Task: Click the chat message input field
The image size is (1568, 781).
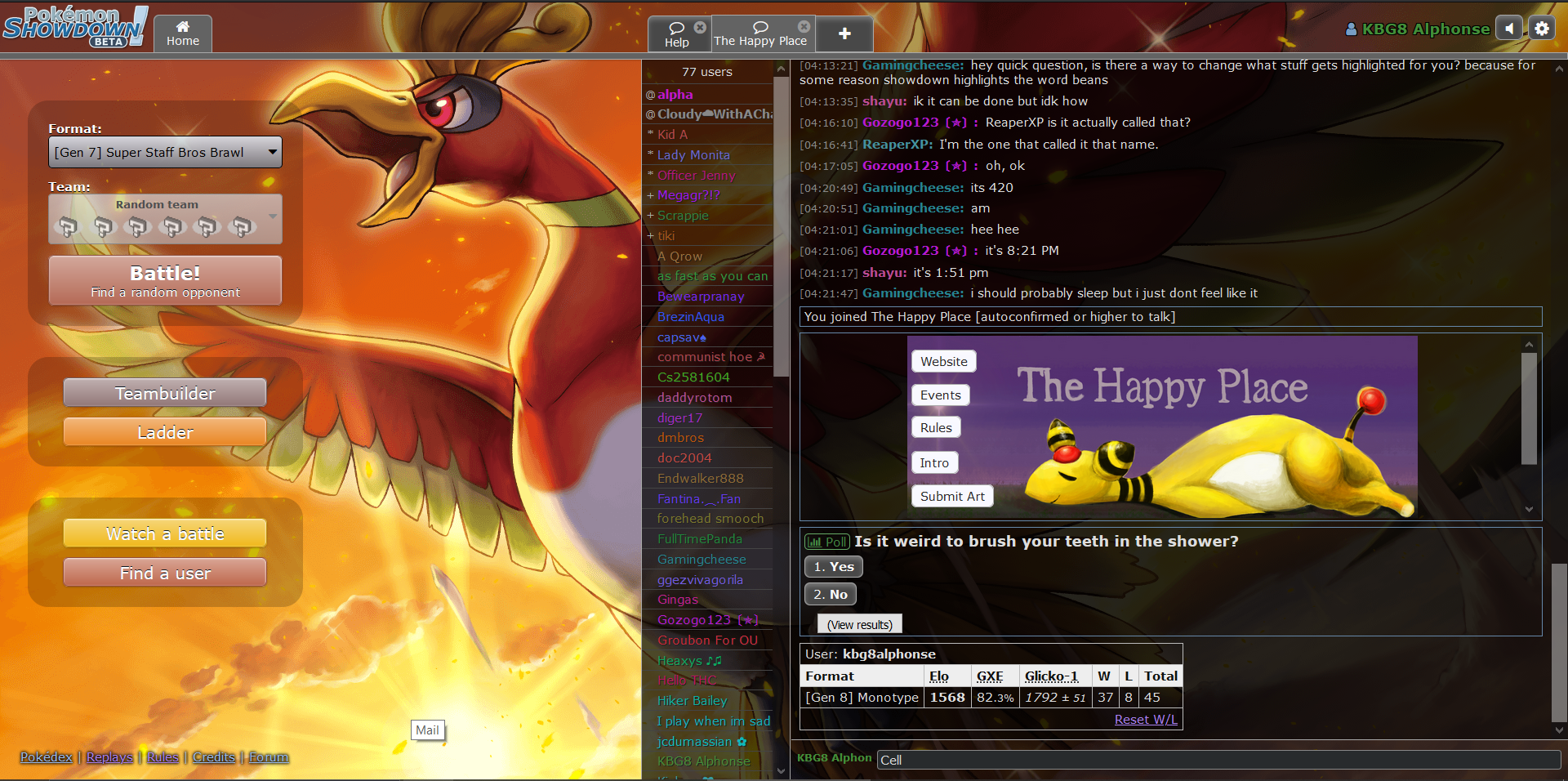Action: pos(1217,760)
